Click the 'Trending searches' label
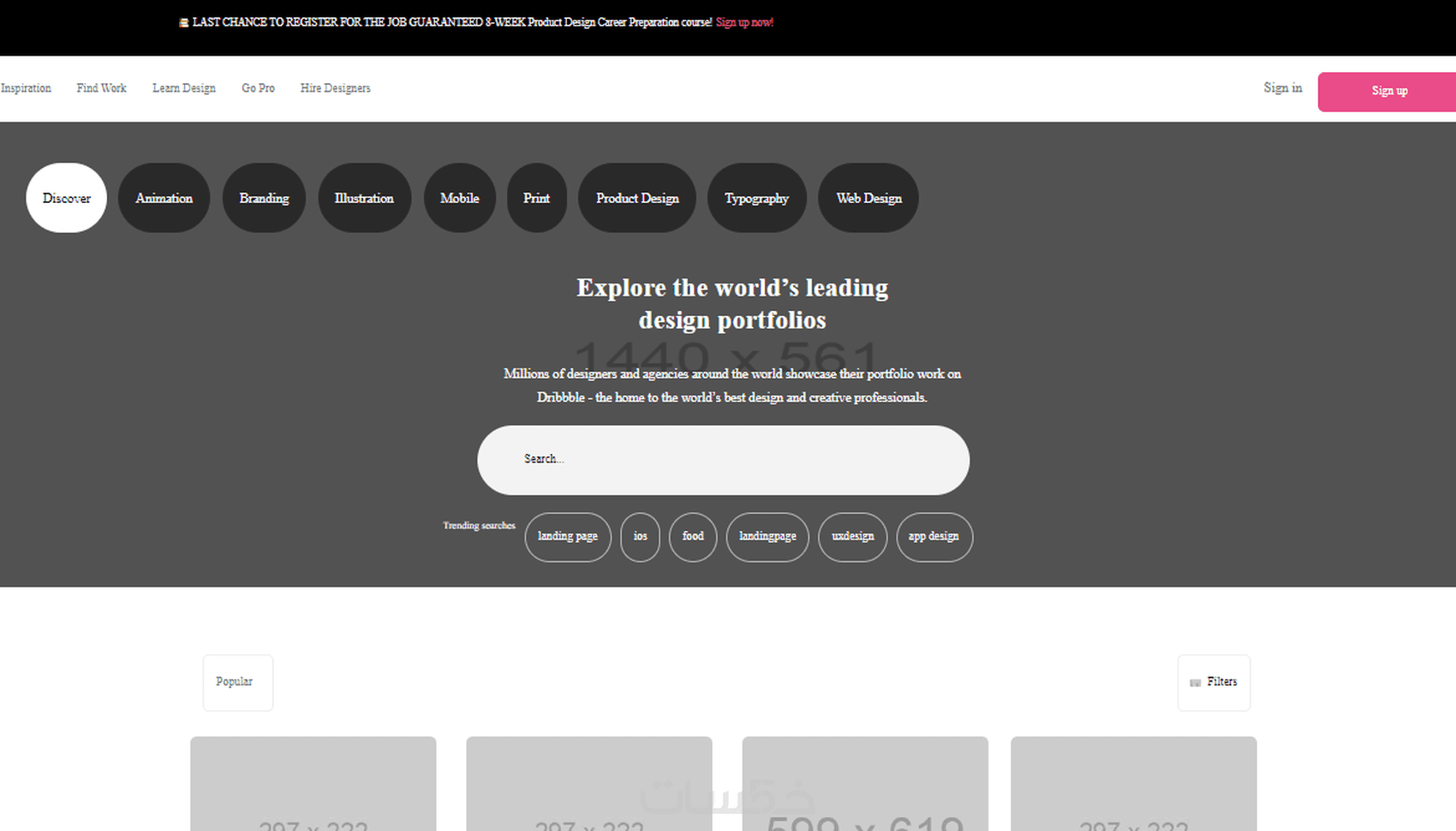 480,526
